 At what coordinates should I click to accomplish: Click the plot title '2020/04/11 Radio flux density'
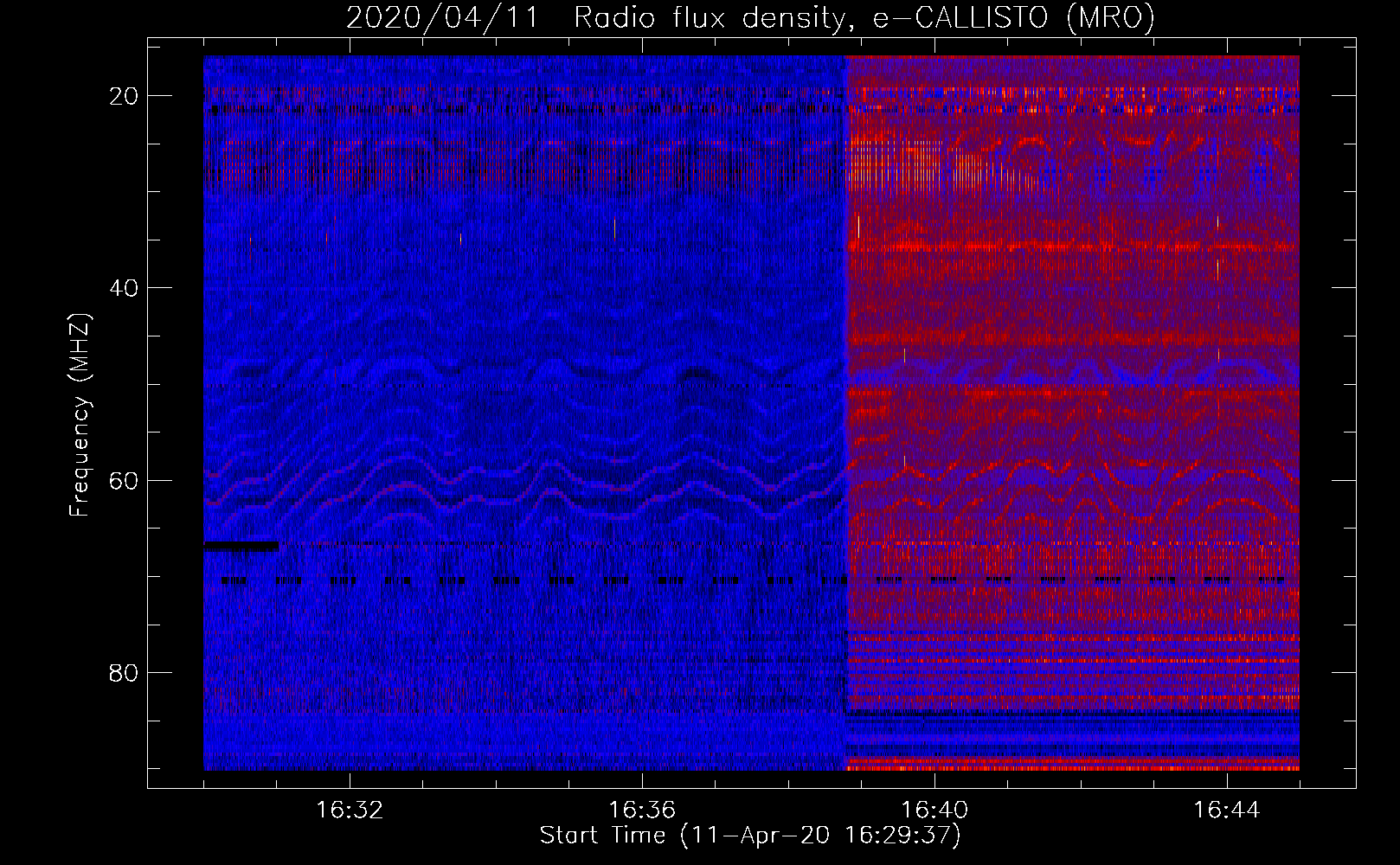coord(750,17)
